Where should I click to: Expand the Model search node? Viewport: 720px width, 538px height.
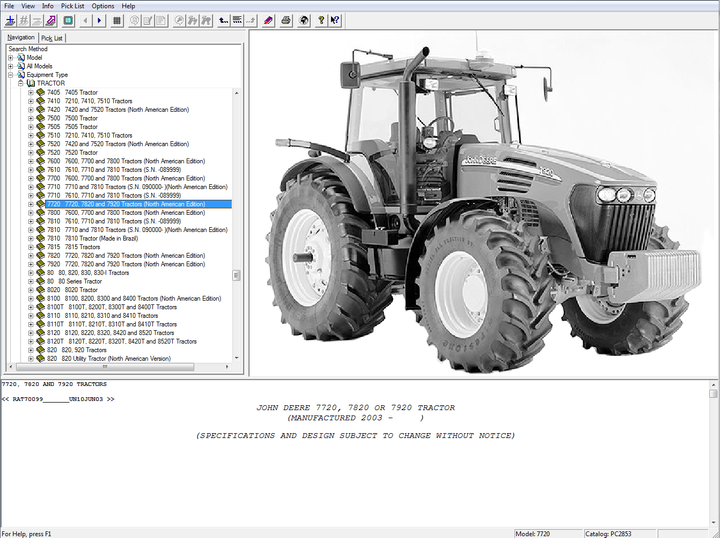(11, 57)
